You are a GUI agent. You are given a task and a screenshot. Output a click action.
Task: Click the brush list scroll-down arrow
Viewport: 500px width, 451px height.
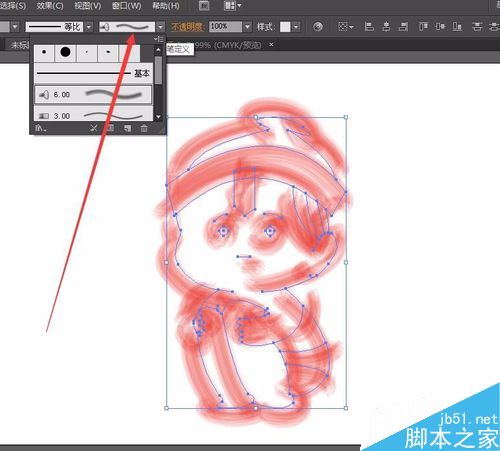coord(158,117)
